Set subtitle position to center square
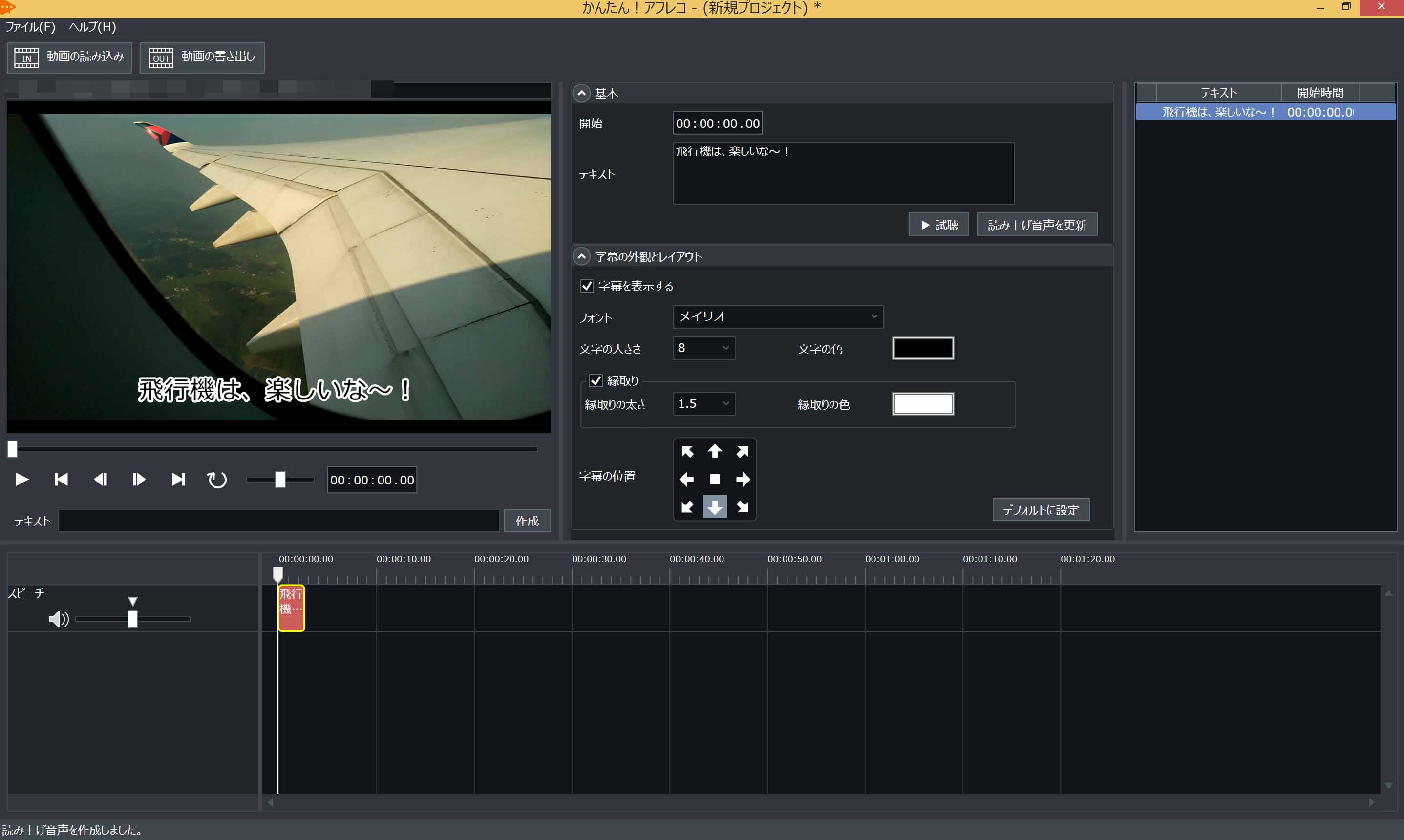This screenshot has width=1404, height=840. pyautogui.click(x=715, y=480)
